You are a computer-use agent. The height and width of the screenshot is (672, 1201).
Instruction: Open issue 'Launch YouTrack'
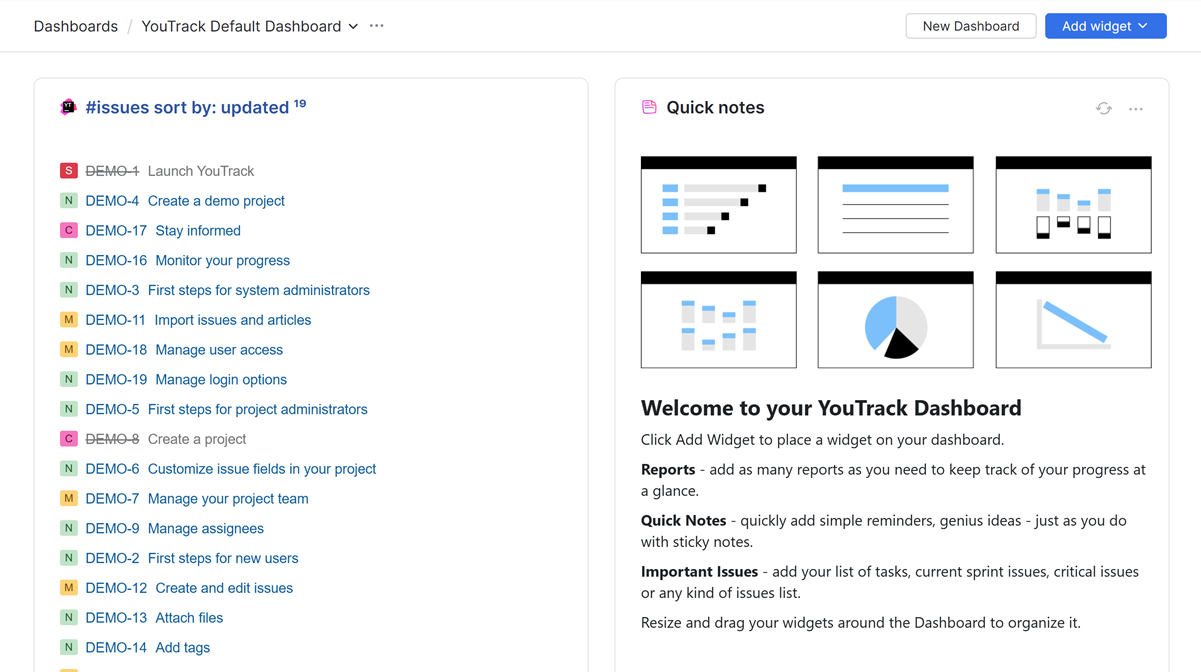pyautogui.click(x=201, y=171)
